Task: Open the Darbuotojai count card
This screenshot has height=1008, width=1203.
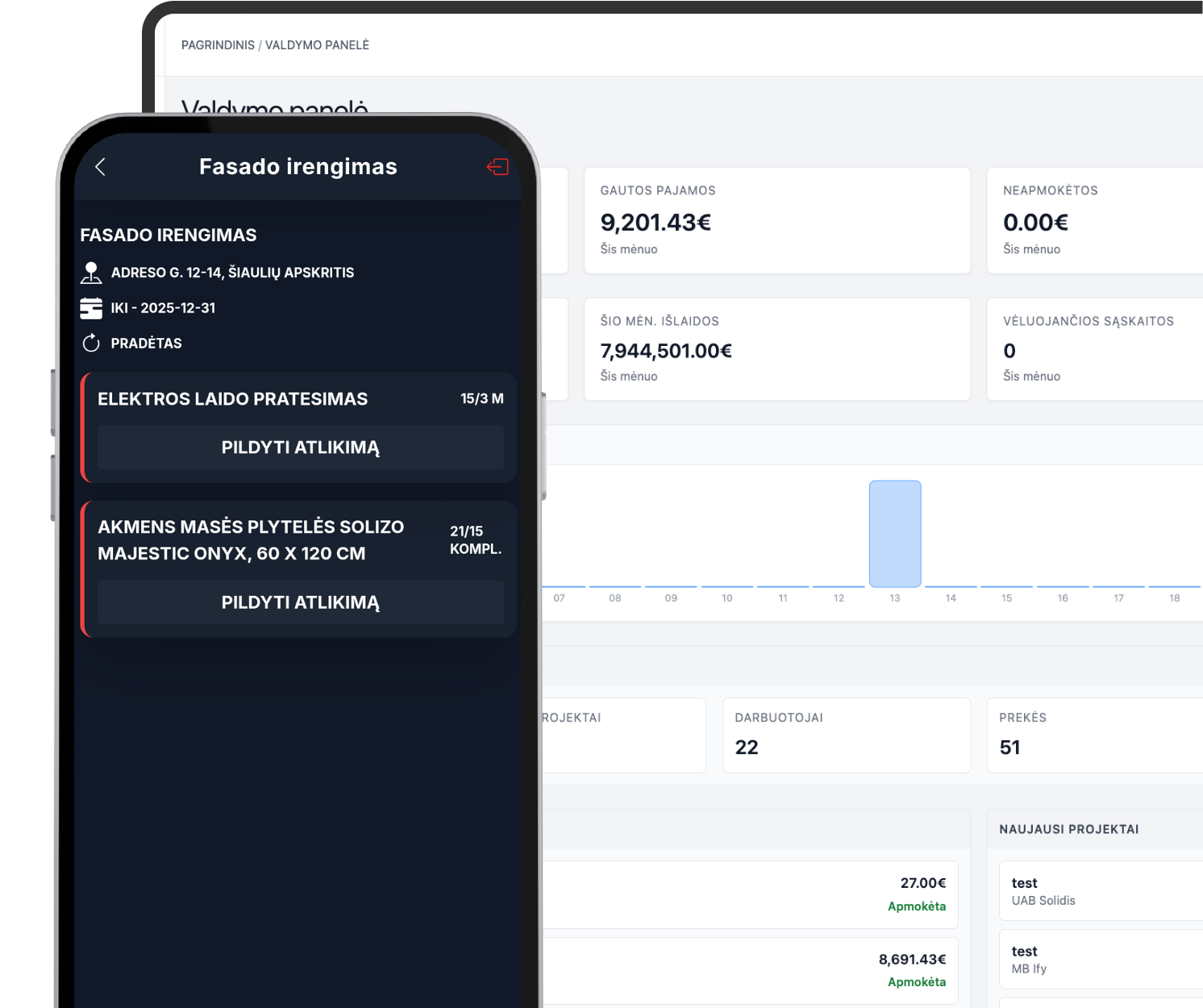Action: click(x=846, y=735)
